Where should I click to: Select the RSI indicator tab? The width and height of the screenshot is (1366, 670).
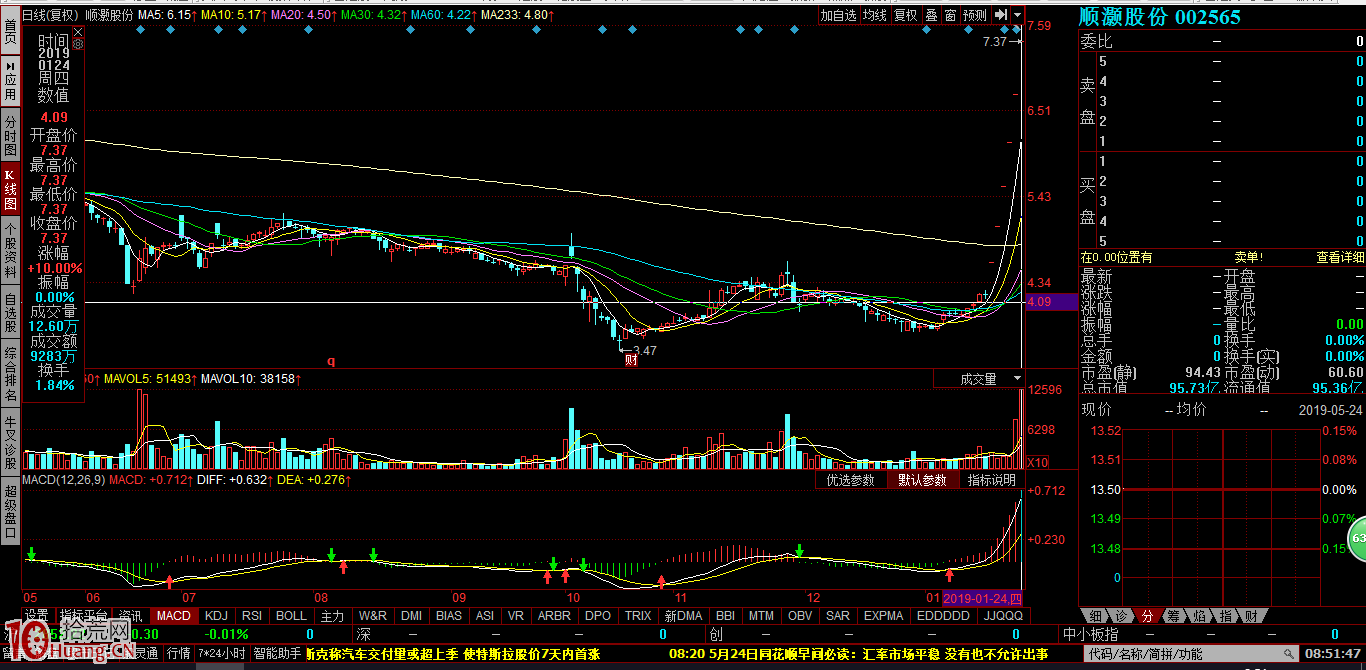click(x=252, y=615)
